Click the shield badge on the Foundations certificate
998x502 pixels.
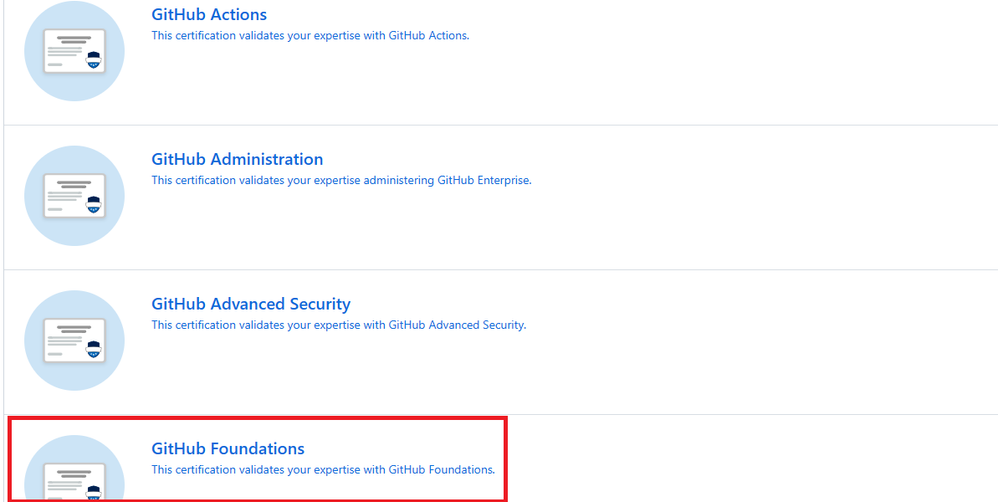95,490
